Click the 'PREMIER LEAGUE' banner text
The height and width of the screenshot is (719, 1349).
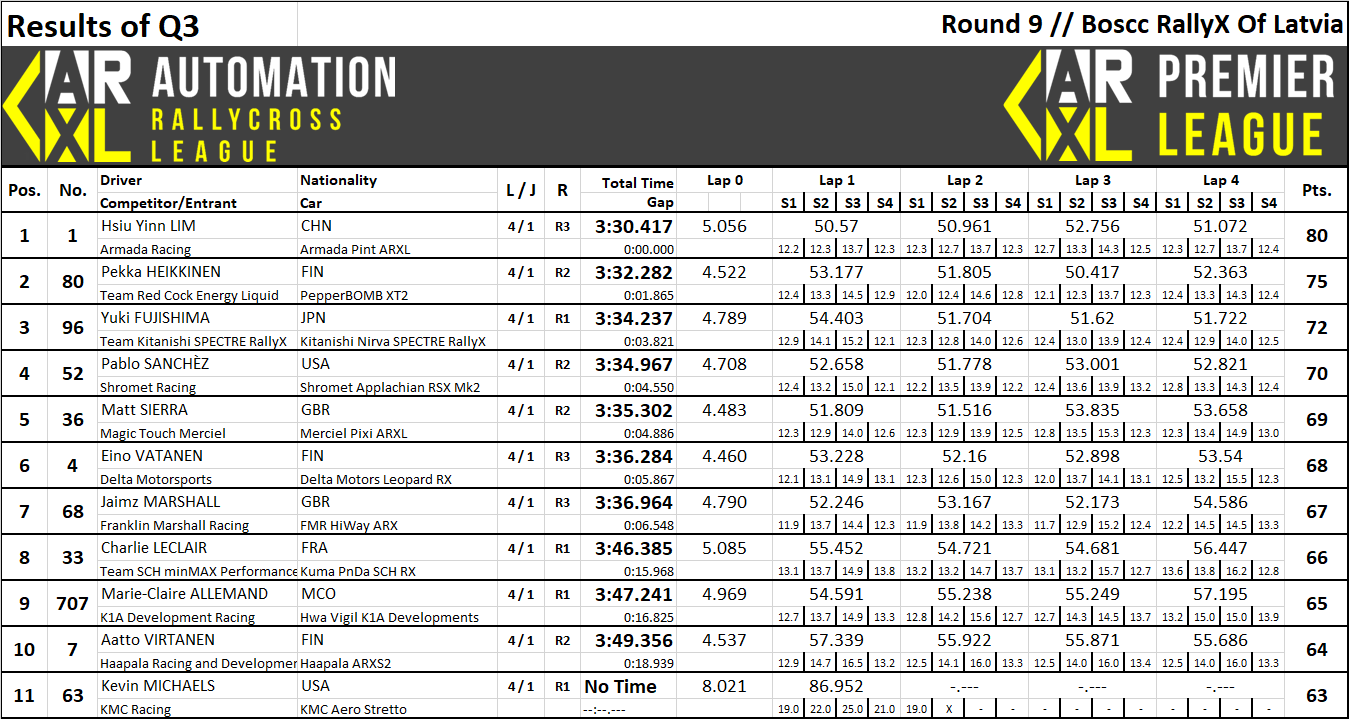1246,106
